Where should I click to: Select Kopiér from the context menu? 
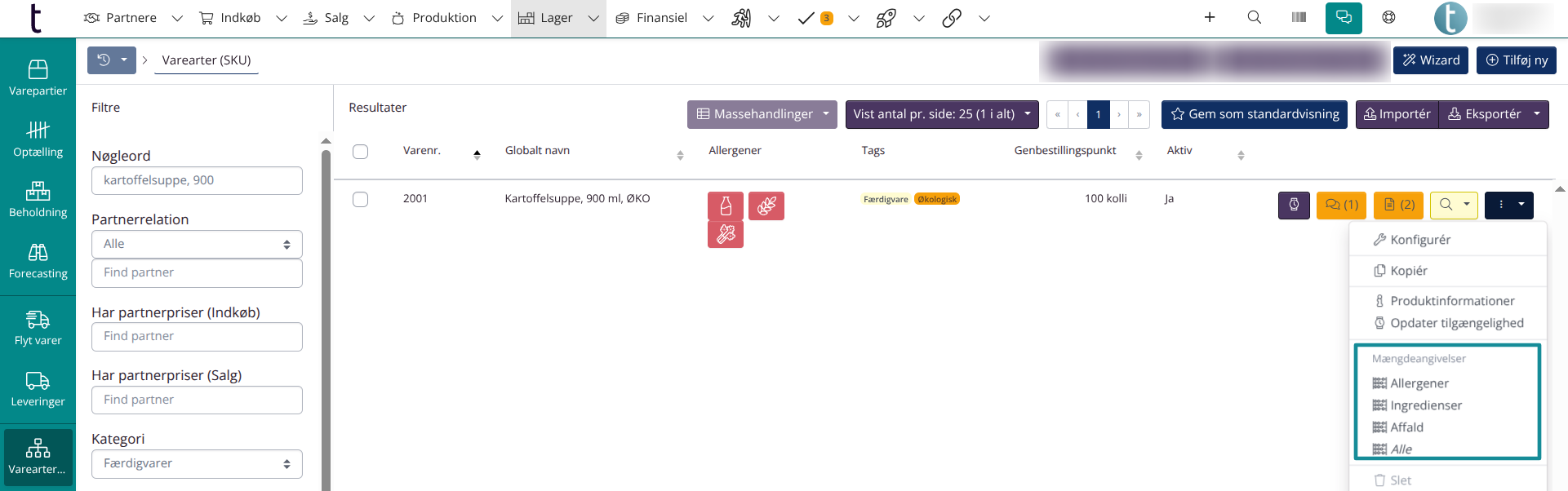pos(1408,271)
